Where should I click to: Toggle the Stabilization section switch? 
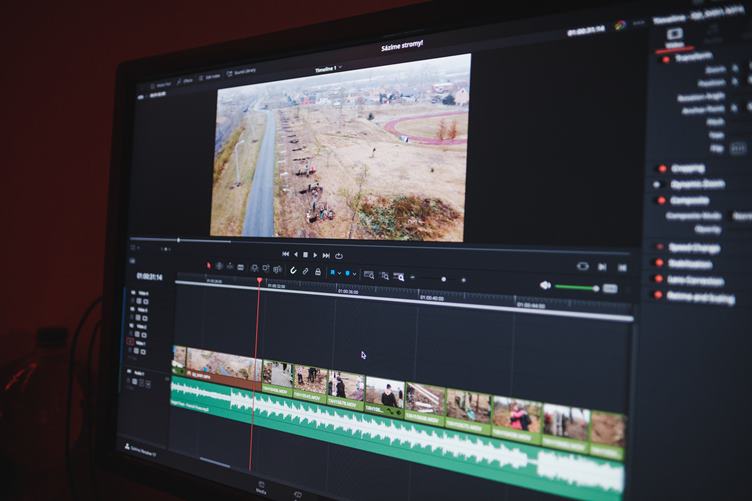tap(659, 263)
